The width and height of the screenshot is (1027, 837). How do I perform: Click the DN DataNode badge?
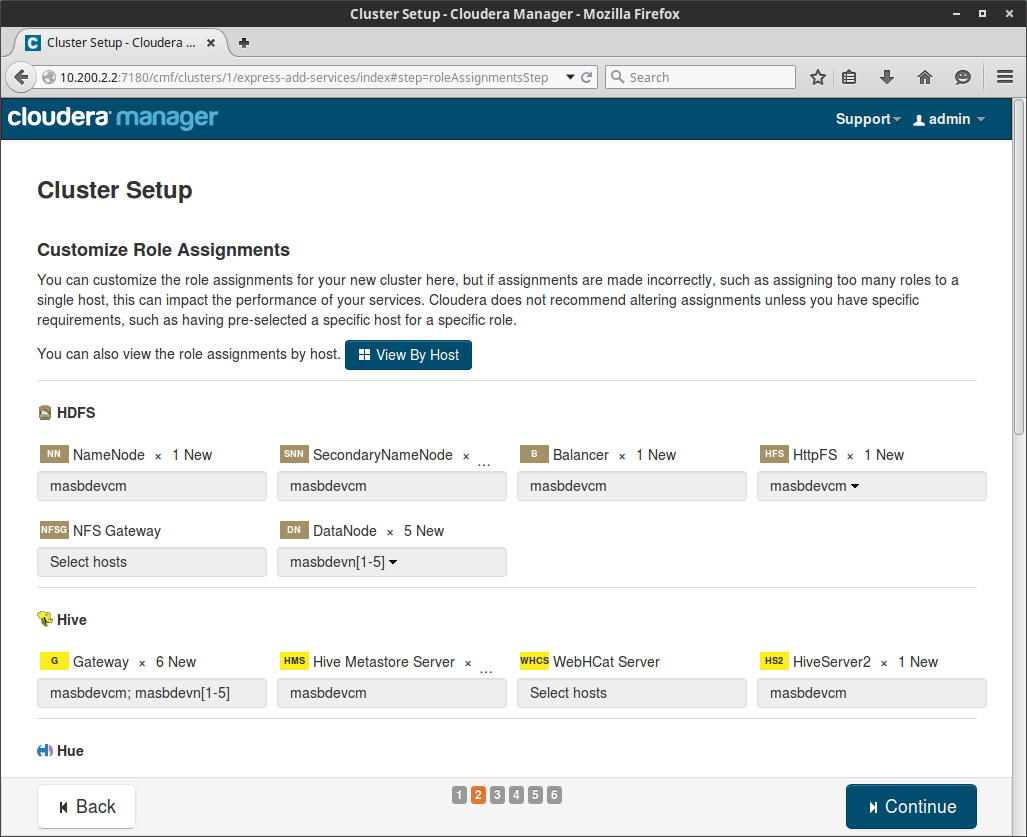[x=293, y=530]
